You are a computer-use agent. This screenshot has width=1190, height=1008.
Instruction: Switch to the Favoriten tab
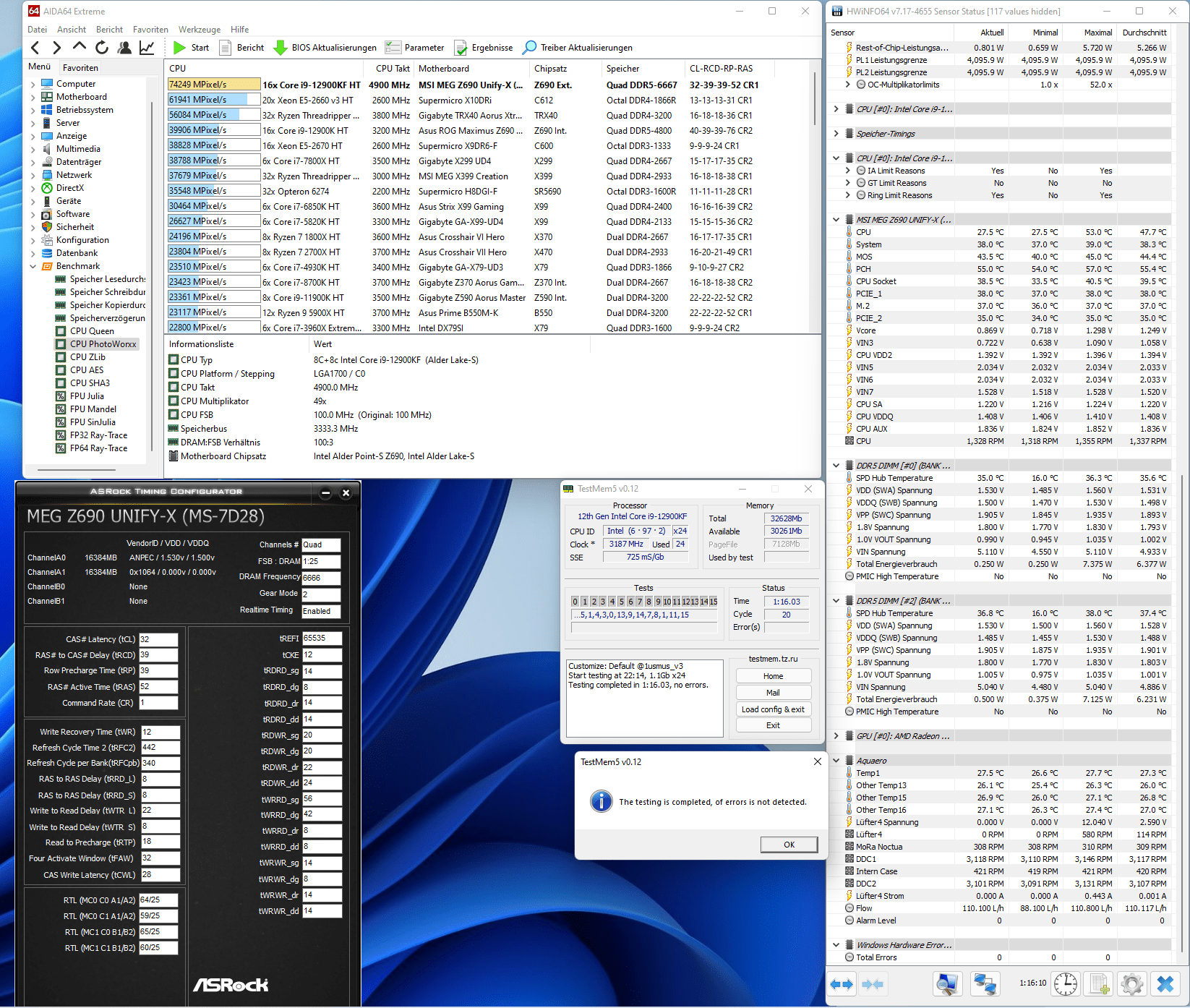pos(80,67)
